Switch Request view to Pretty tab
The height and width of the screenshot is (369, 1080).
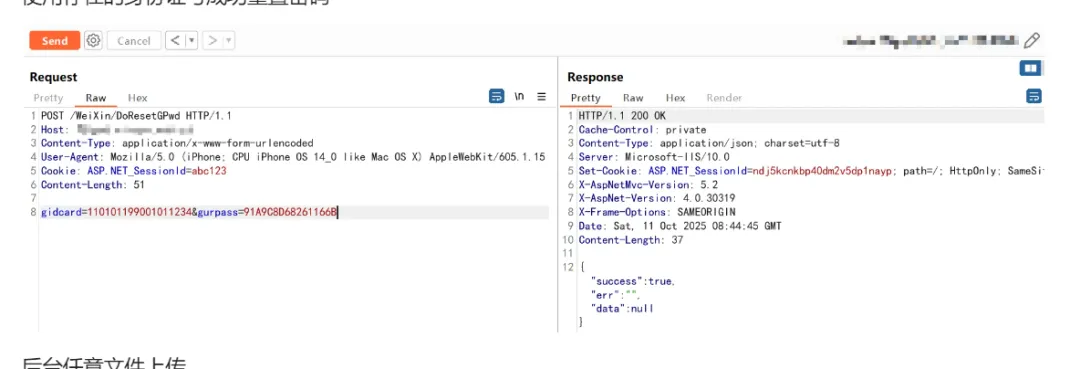pos(48,98)
